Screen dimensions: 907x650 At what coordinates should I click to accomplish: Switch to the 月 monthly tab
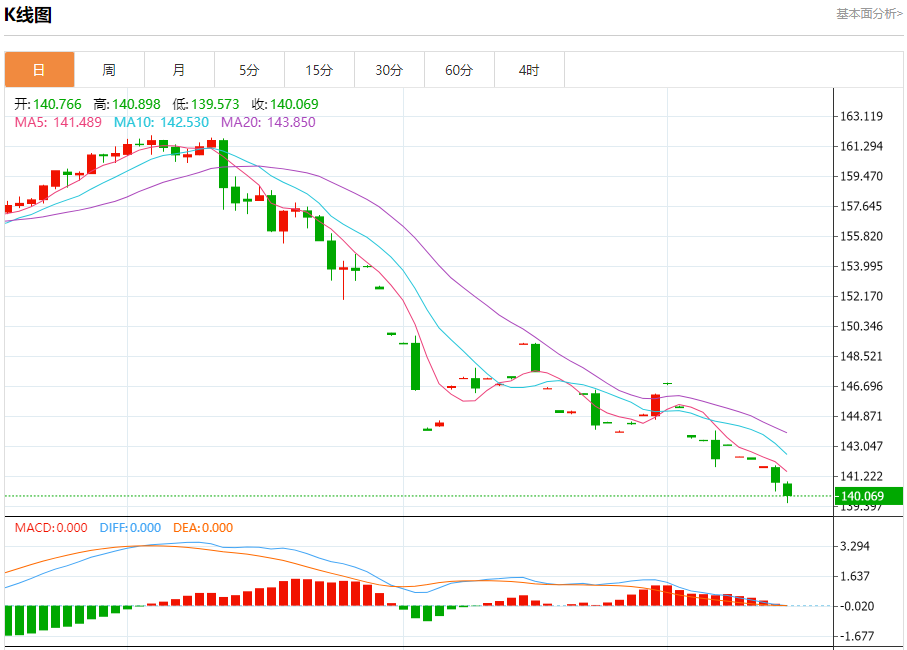tap(179, 70)
